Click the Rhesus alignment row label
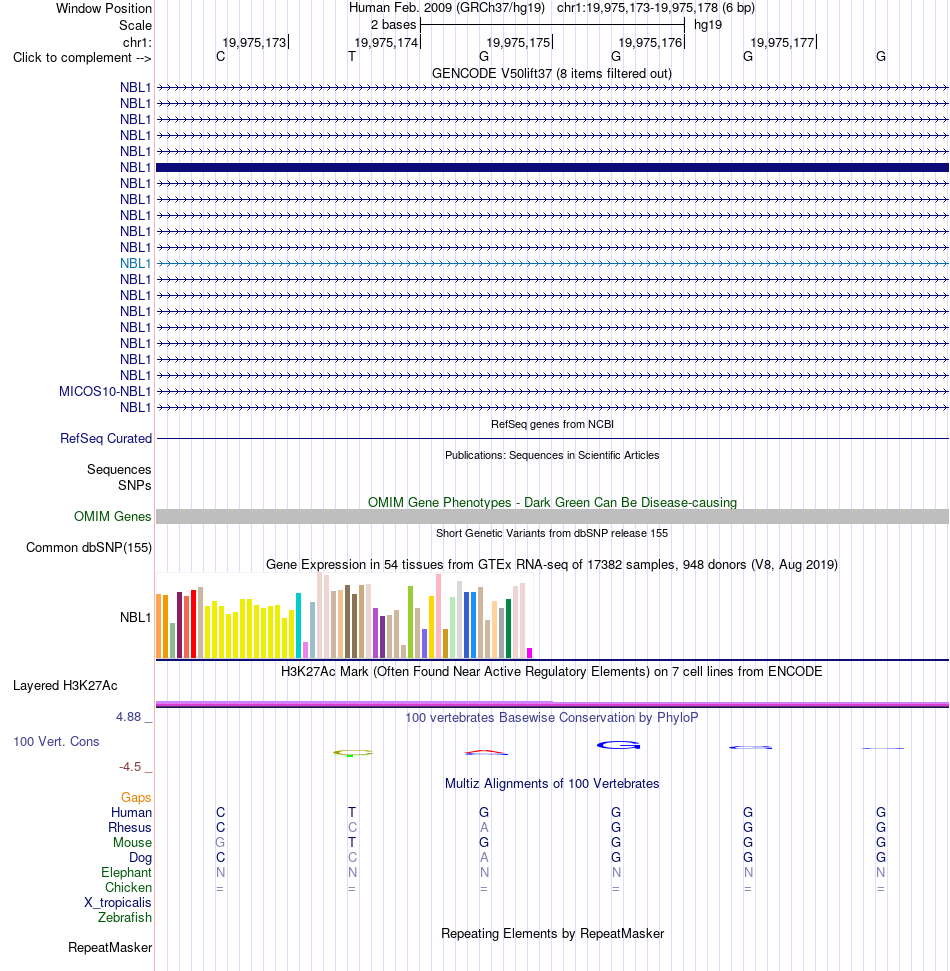The width and height of the screenshot is (950, 971). click(x=130, y=827)
